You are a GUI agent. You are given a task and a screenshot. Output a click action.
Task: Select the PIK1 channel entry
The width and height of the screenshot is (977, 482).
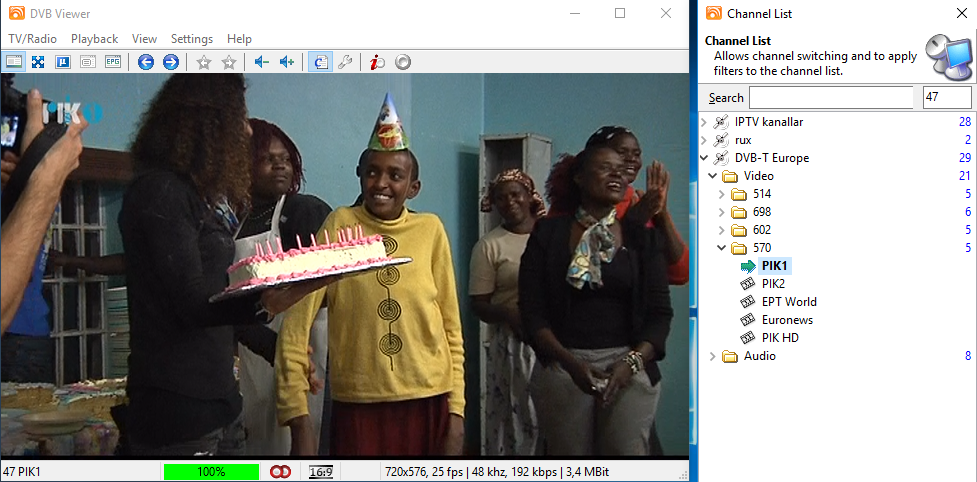[775, 266]
